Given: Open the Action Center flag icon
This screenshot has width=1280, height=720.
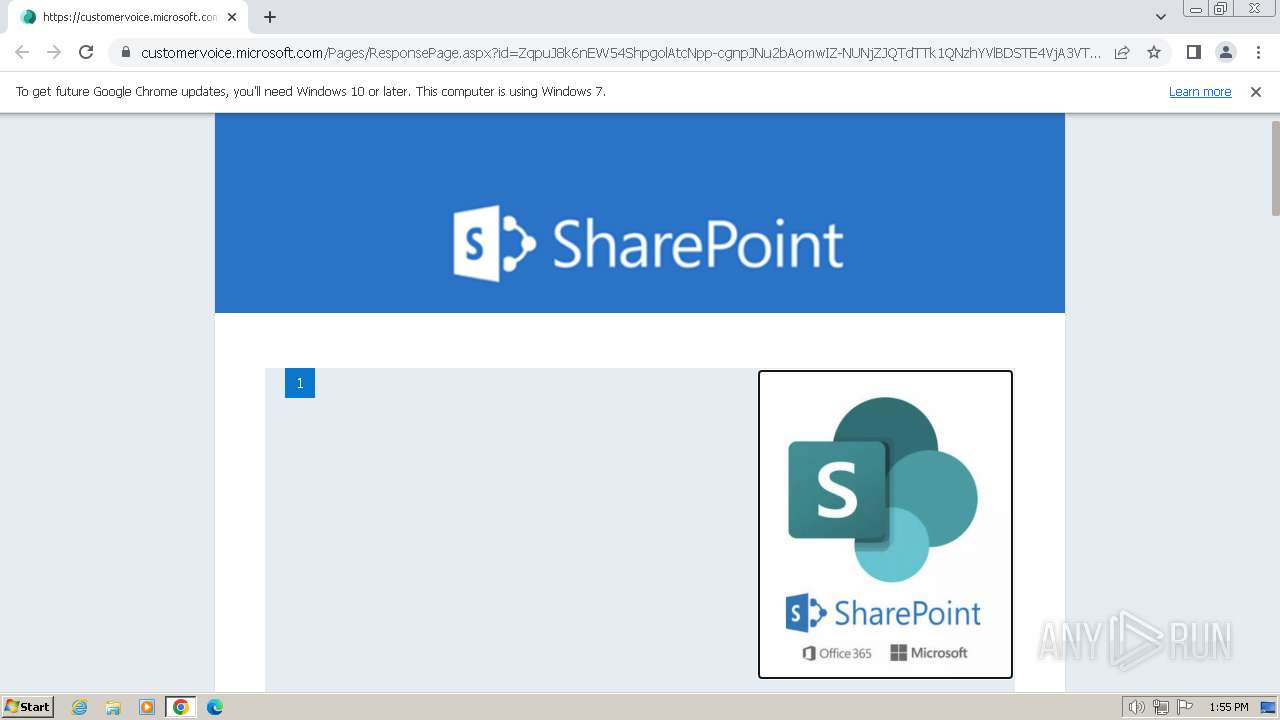Looking at the screenshot, I should point(1185,707).
